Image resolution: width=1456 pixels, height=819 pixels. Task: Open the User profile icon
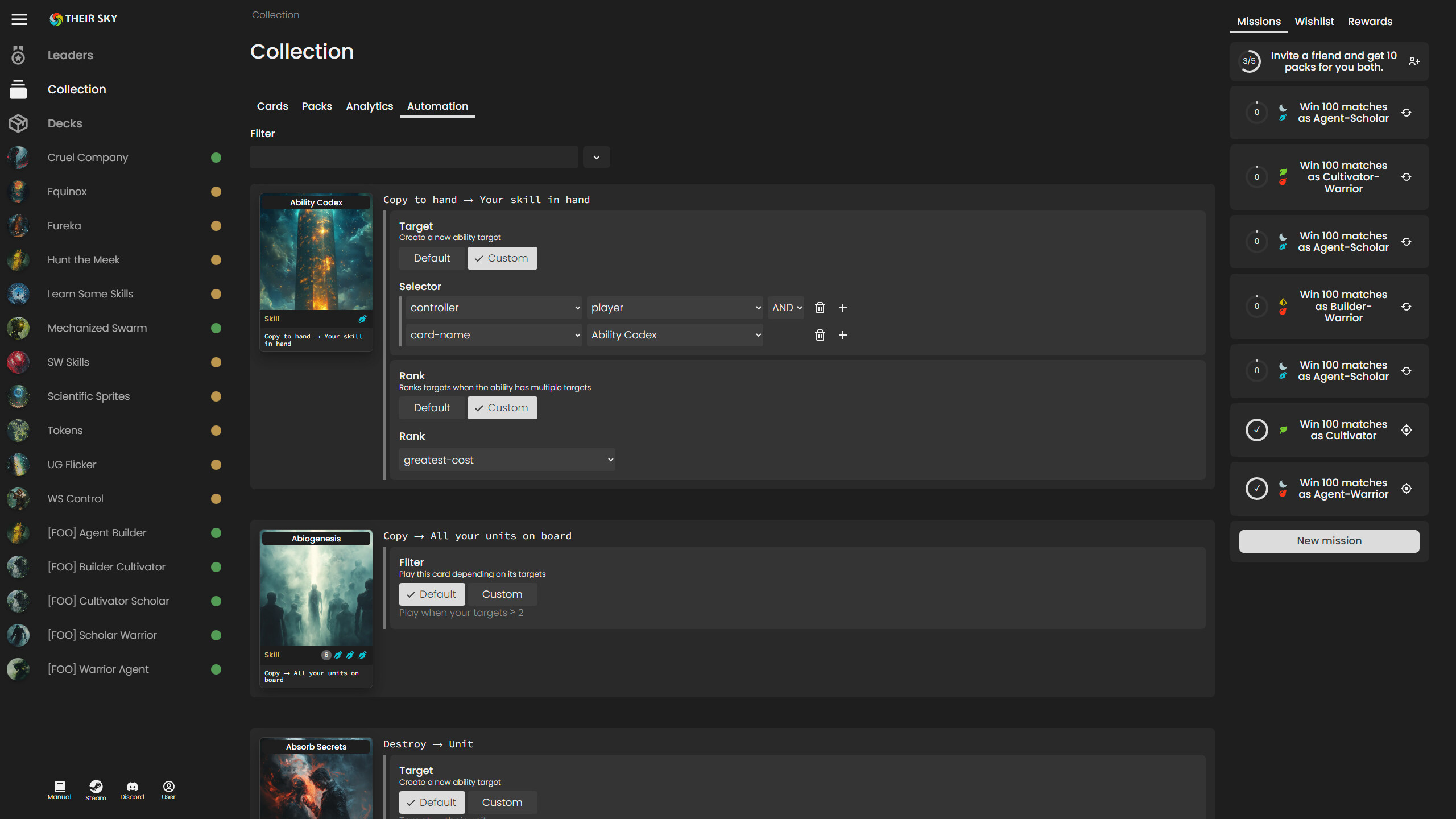168,789
